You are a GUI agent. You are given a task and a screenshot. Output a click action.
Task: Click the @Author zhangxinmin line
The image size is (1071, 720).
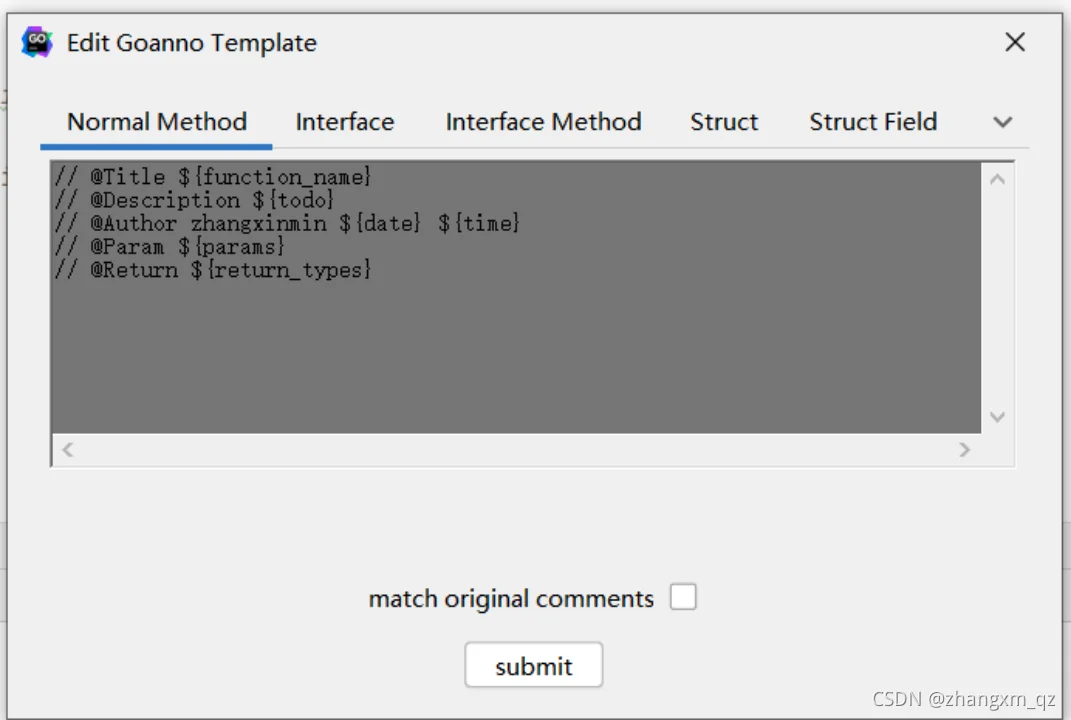[x=287, y=223]
